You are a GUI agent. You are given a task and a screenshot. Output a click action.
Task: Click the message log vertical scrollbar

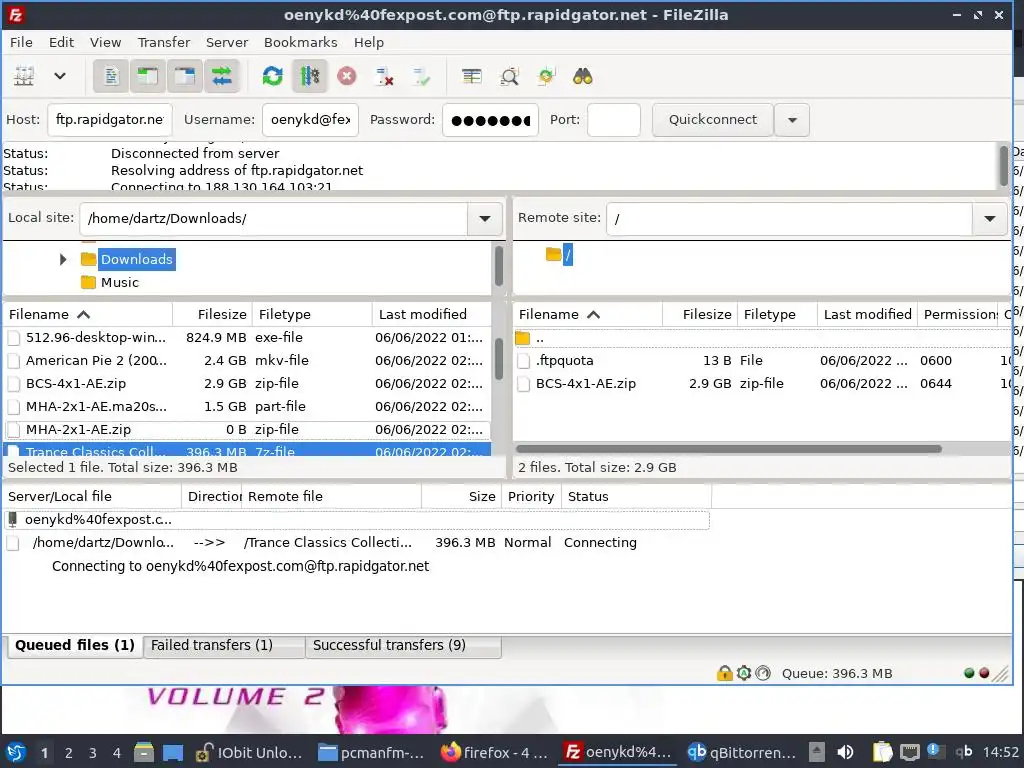pyautogui.click(x=1004, y=165)
